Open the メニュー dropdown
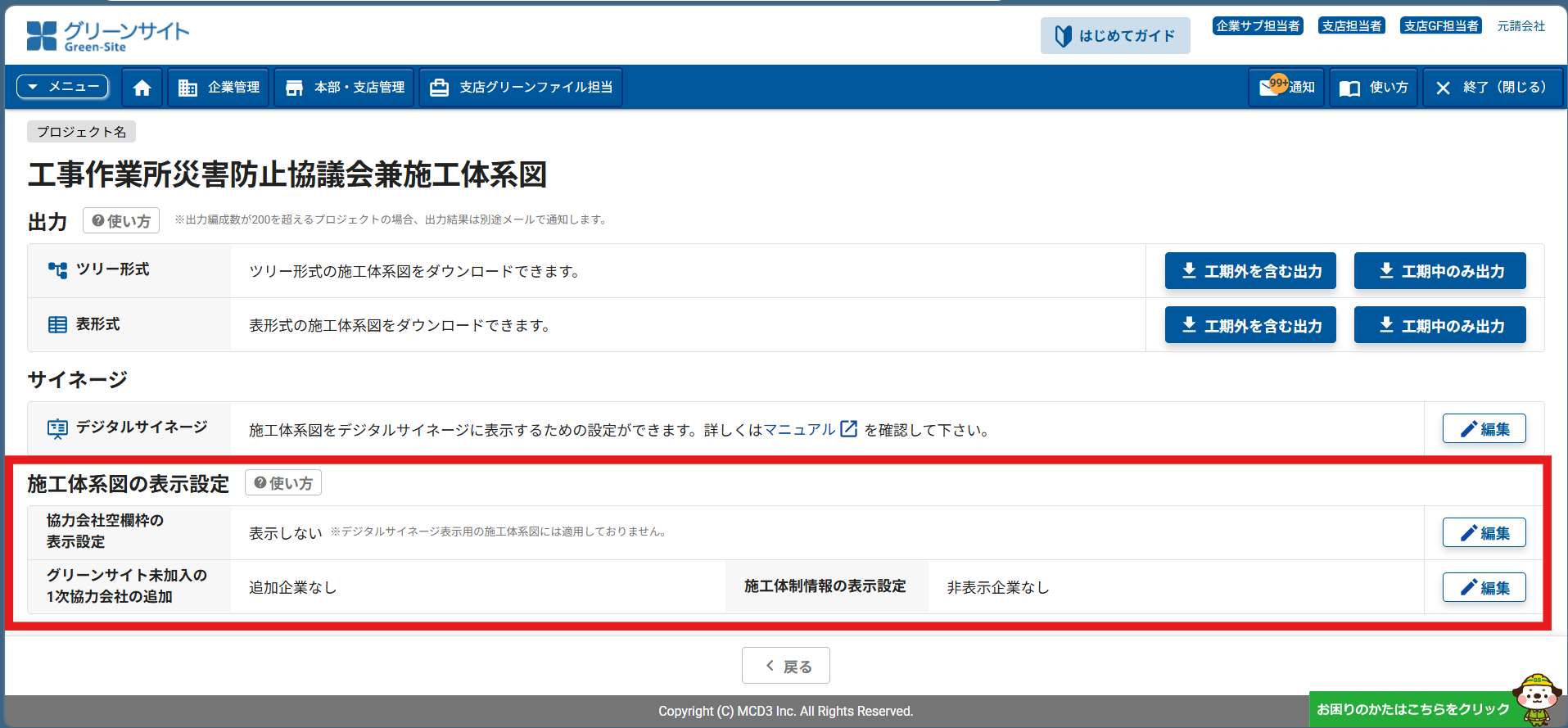1568x728 pixels. [63, 87]
